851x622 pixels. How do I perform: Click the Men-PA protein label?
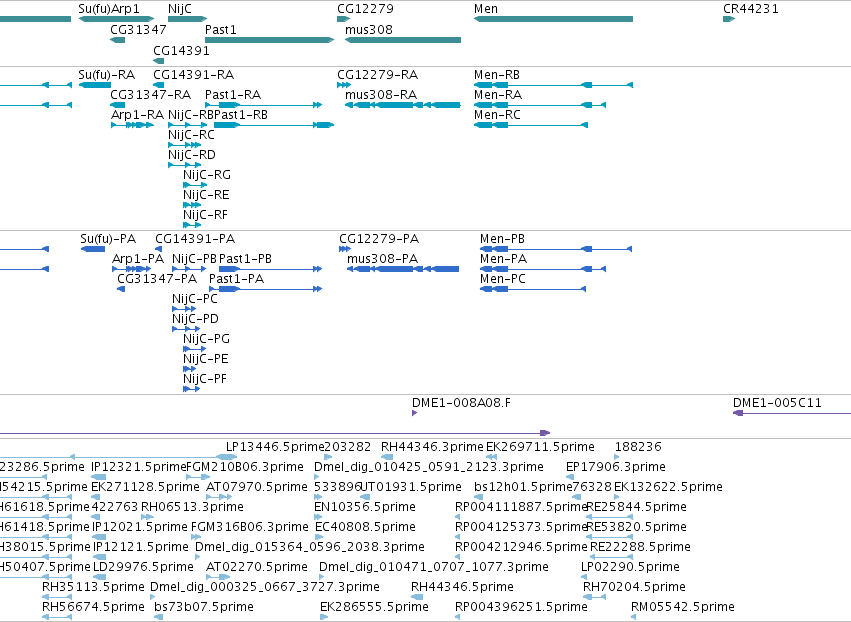click(504, 259)
